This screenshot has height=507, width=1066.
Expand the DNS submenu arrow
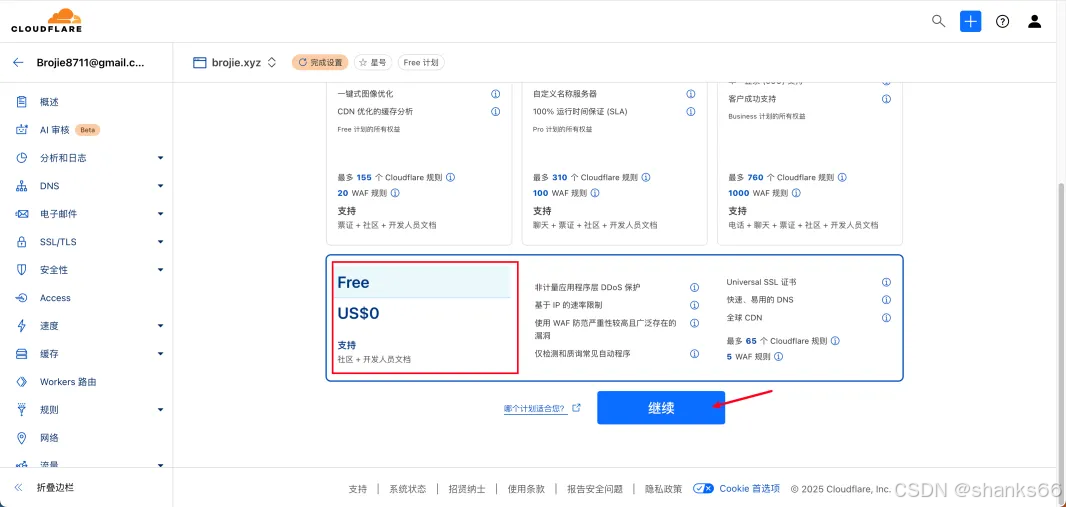(160, 186)
